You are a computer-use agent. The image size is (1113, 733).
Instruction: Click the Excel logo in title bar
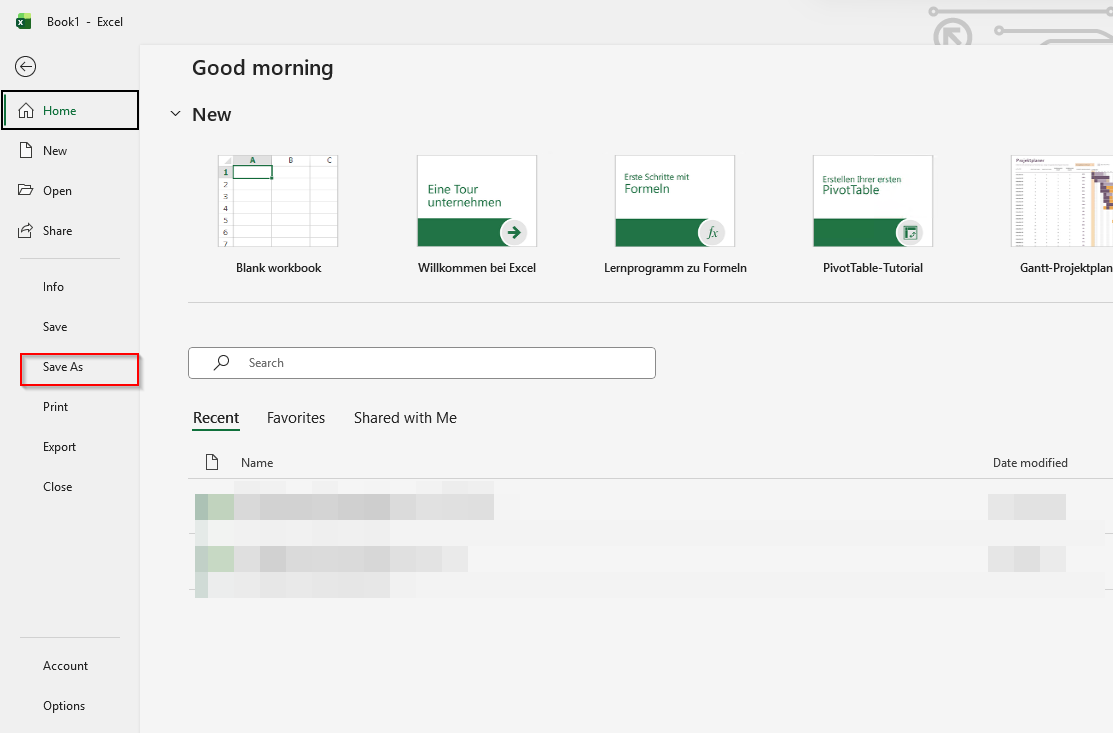24,22
